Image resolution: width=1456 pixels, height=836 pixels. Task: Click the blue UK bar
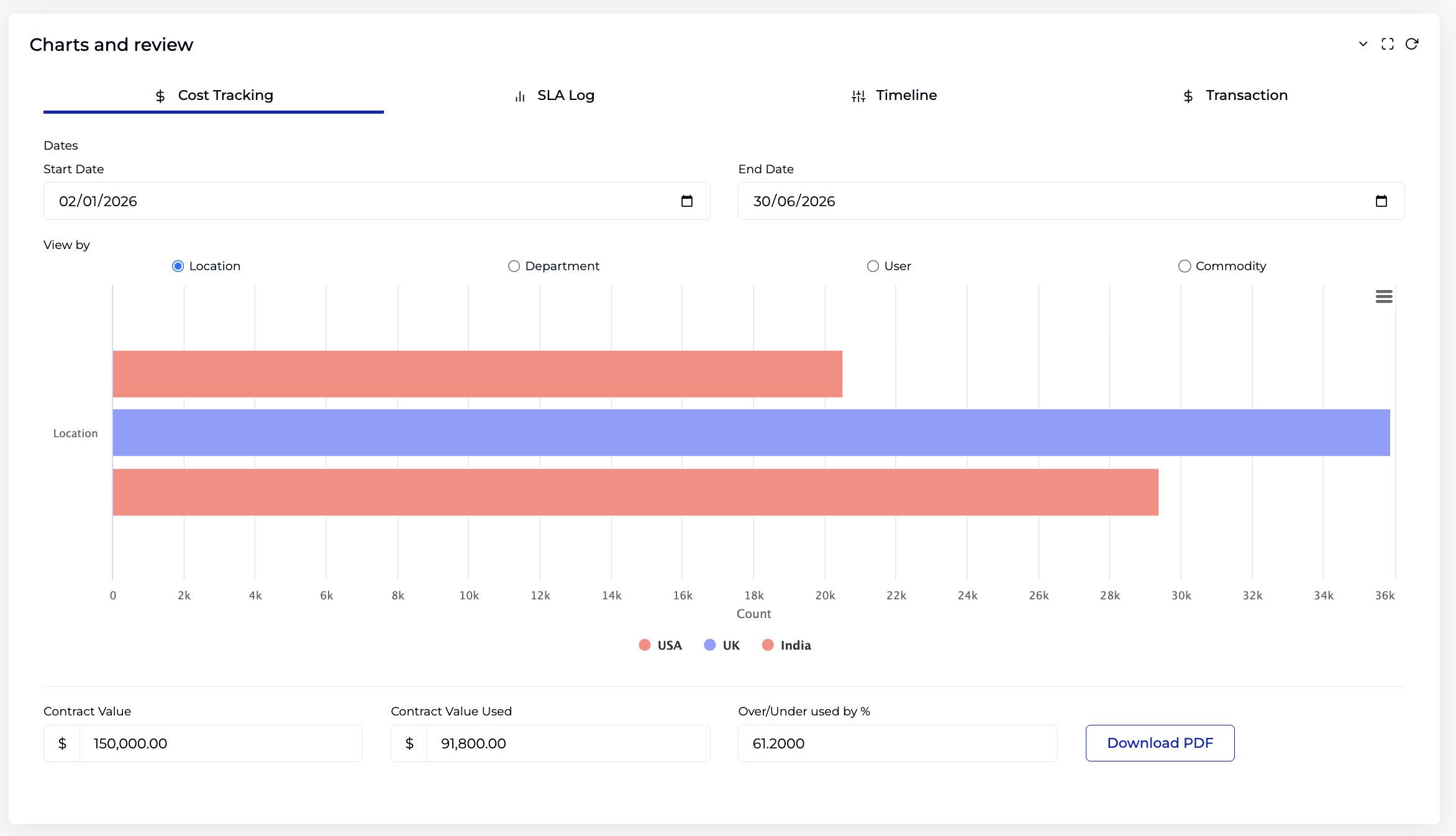(x=752, y=433)
